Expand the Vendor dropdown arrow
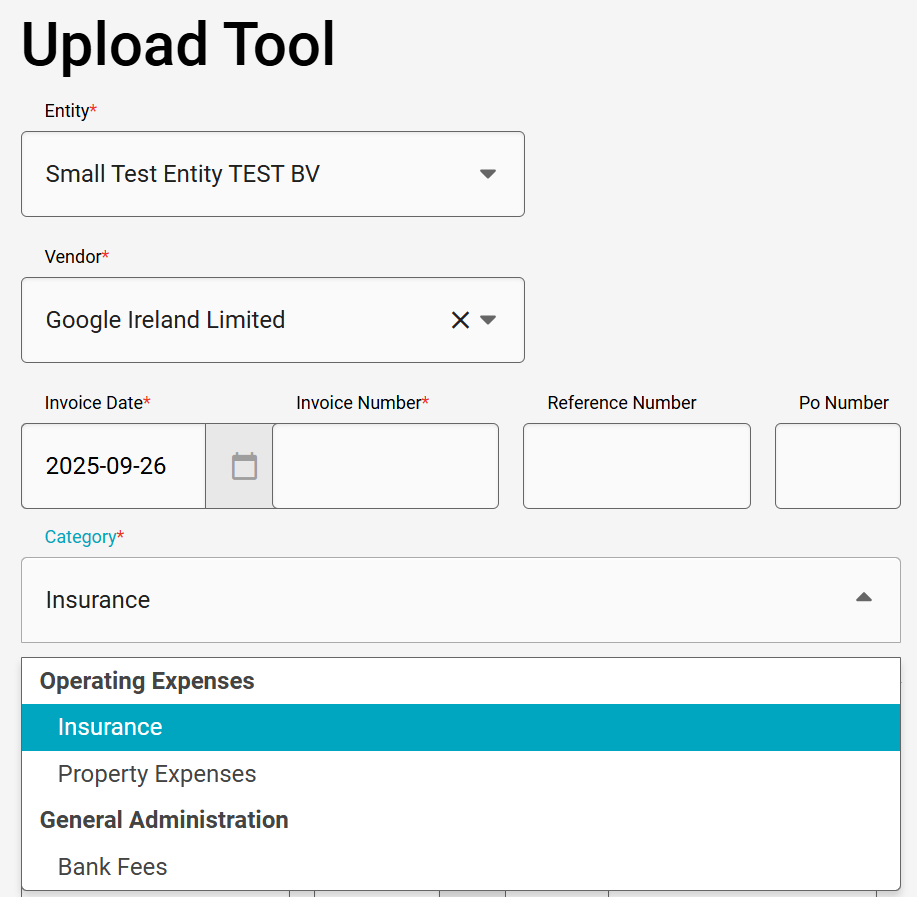 (x=488, y=320)
